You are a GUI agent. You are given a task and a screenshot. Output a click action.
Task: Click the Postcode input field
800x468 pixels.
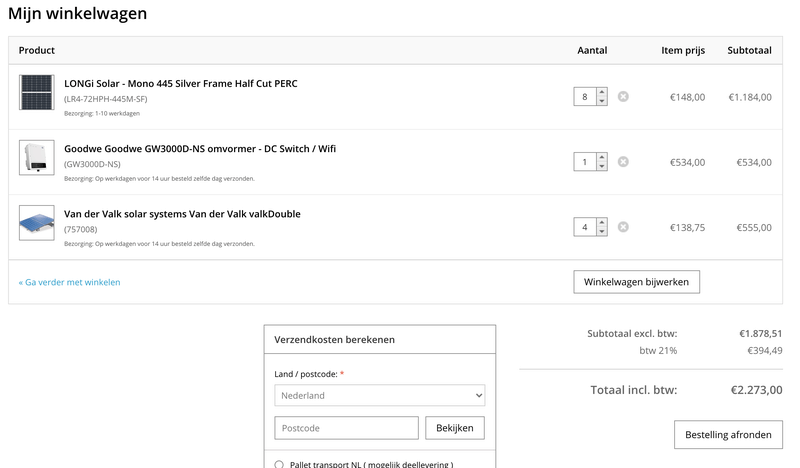point(346,428)
